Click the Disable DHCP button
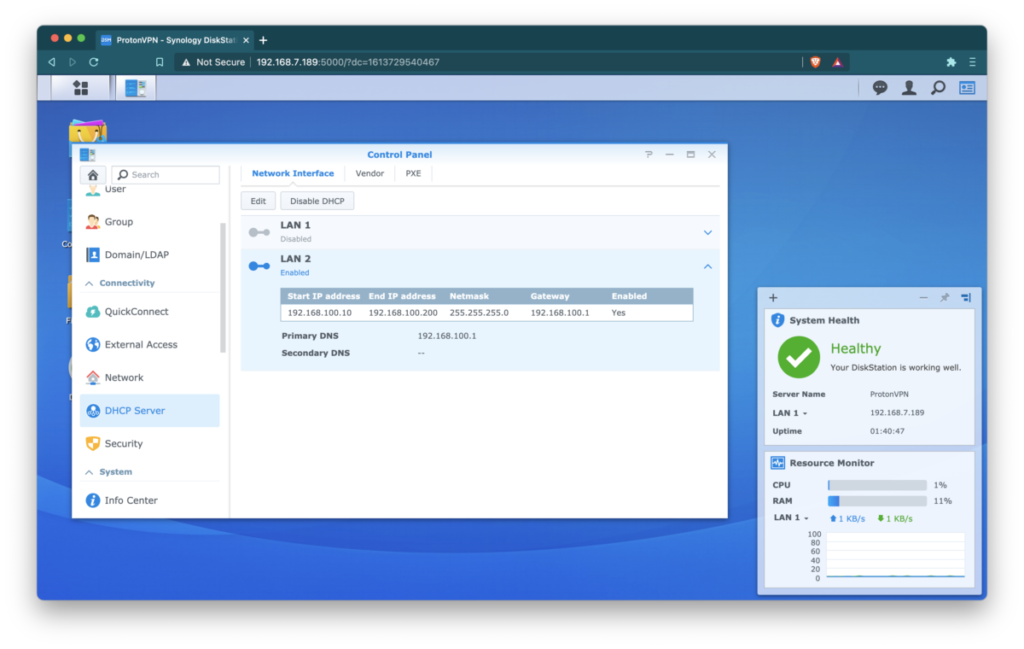This screenshot has height=649, width=1024. click(317, 201)
